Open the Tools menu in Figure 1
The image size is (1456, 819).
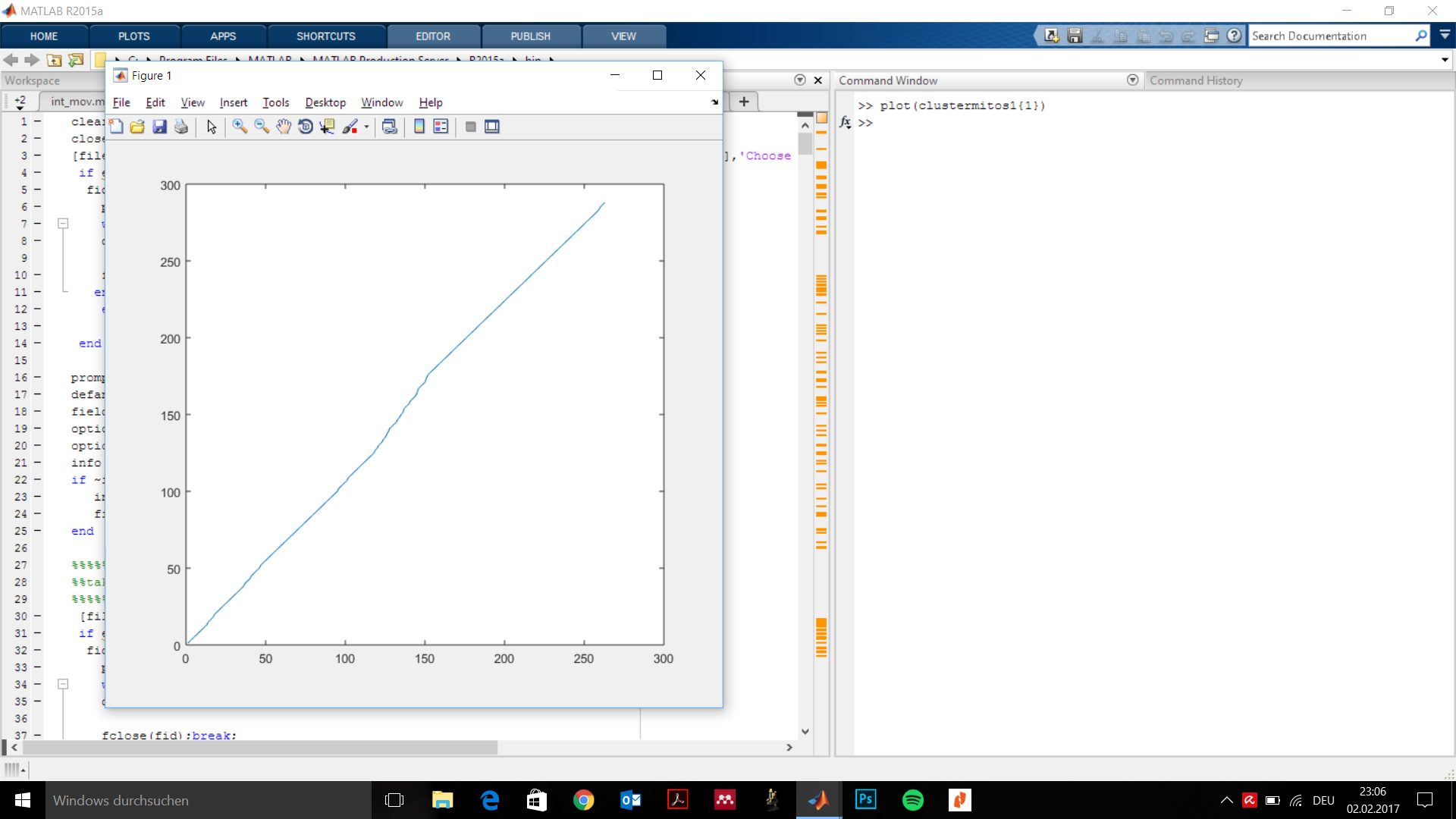[x=275, y=102]
